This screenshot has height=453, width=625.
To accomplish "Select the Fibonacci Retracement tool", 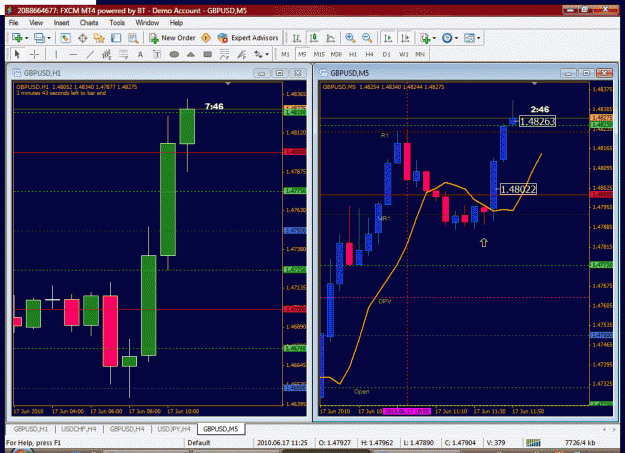I will 124,54.
